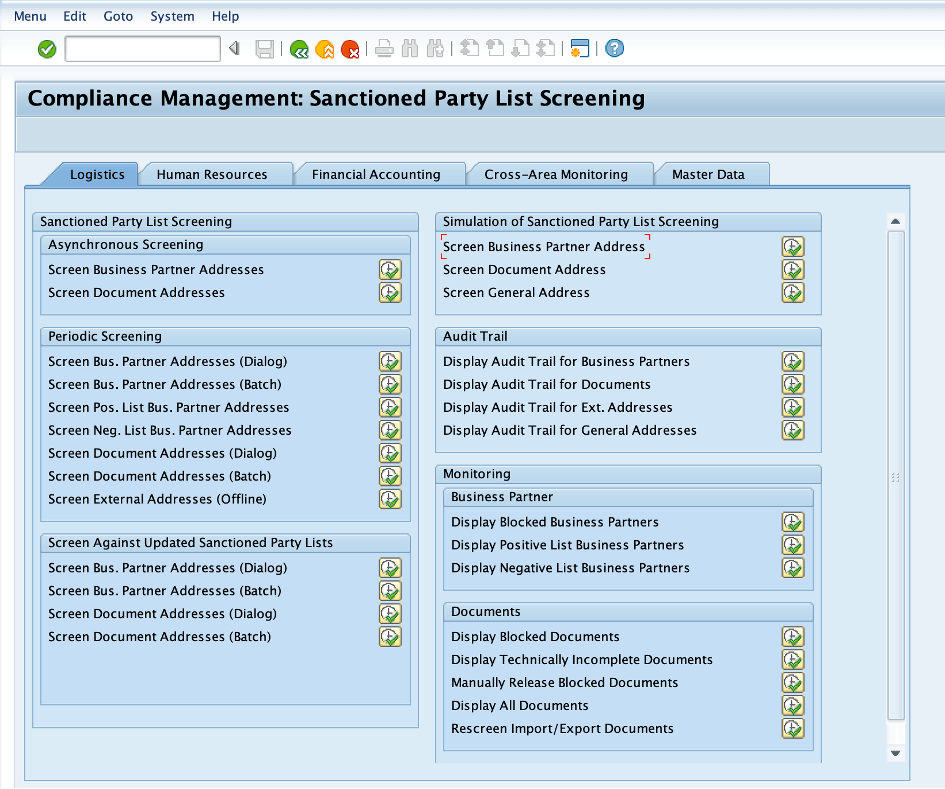The image size is (945, 789).
Task: Click the vertical scrollbar track
Action: click(896, 476)
